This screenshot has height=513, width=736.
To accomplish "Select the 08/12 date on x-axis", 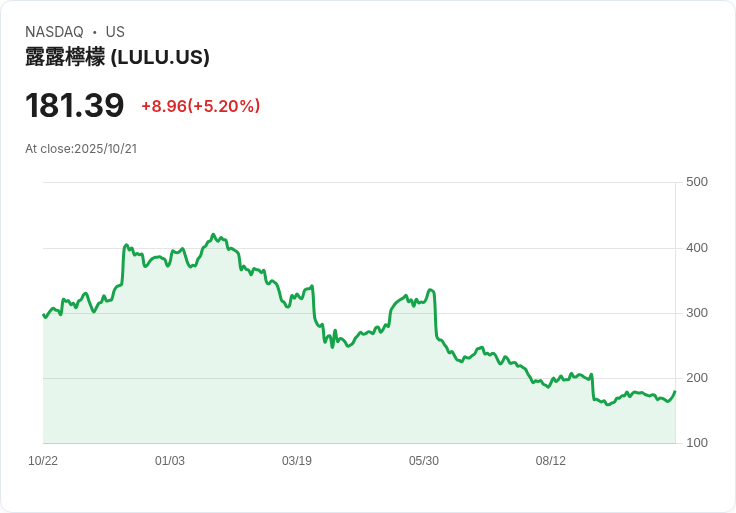I will (x=551, y=461).
